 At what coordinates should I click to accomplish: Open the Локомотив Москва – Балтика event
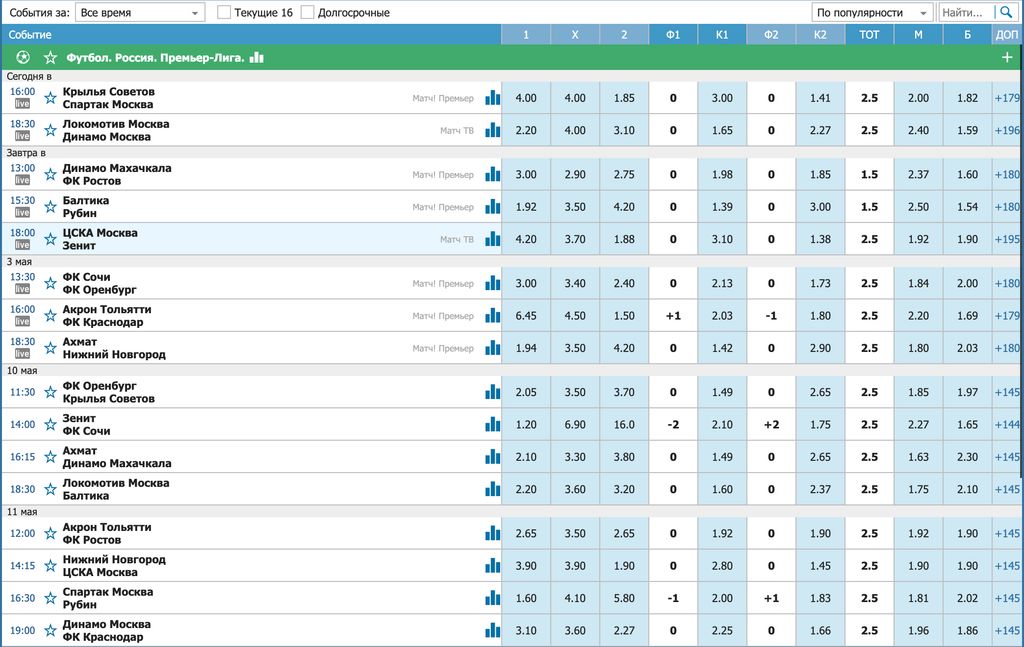coord(116,489)
